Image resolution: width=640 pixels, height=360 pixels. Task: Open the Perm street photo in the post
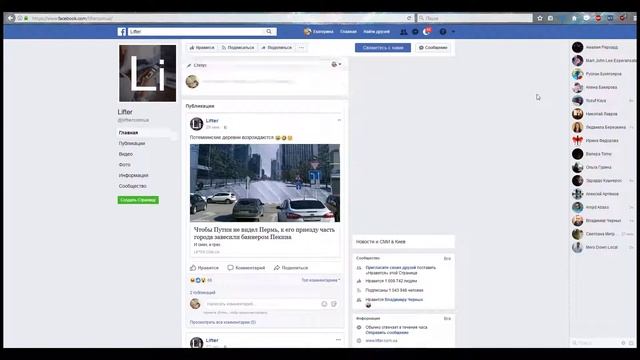[265, 183]
